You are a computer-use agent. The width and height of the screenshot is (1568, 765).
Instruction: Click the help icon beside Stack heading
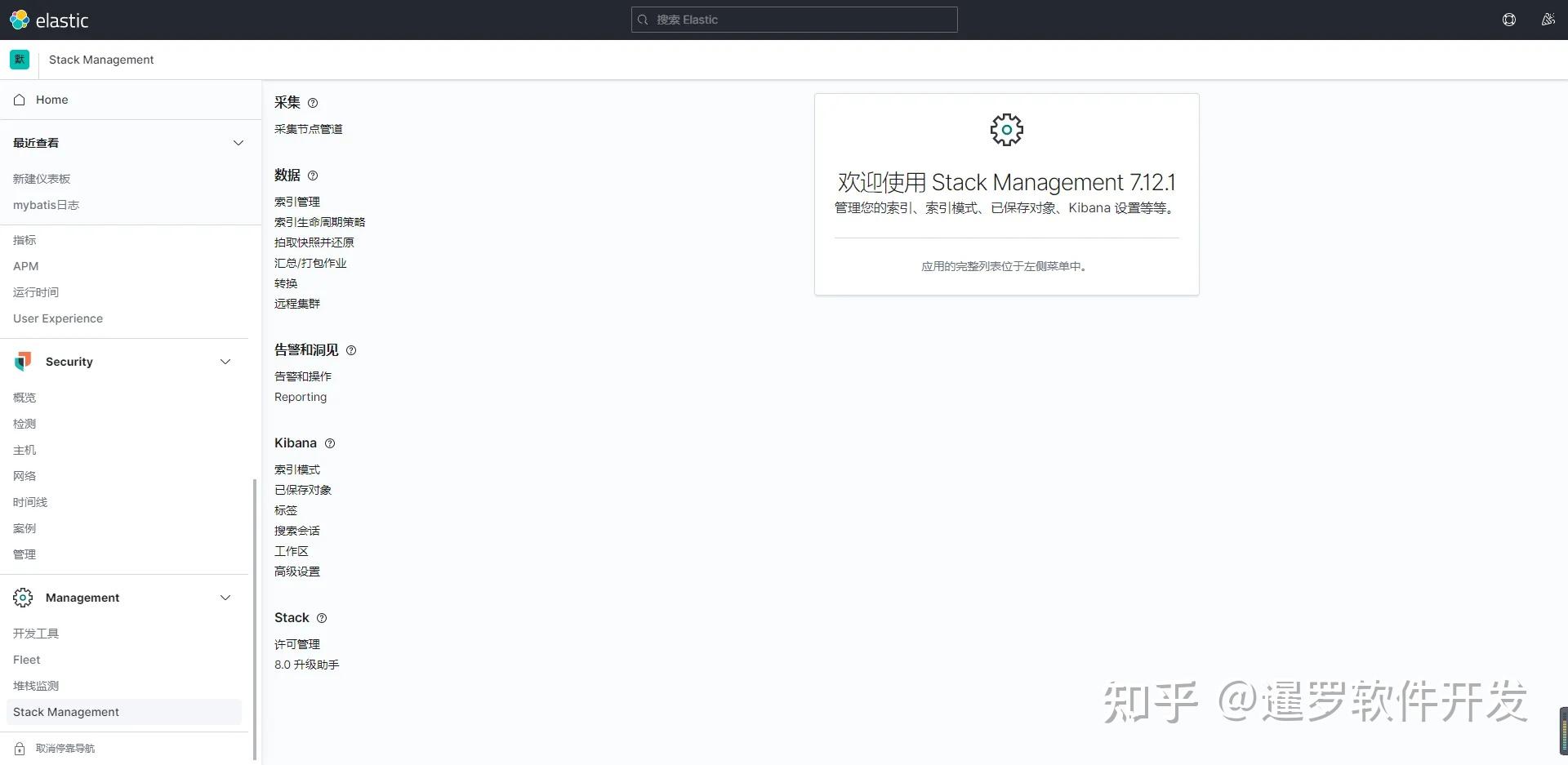(322, 618)
